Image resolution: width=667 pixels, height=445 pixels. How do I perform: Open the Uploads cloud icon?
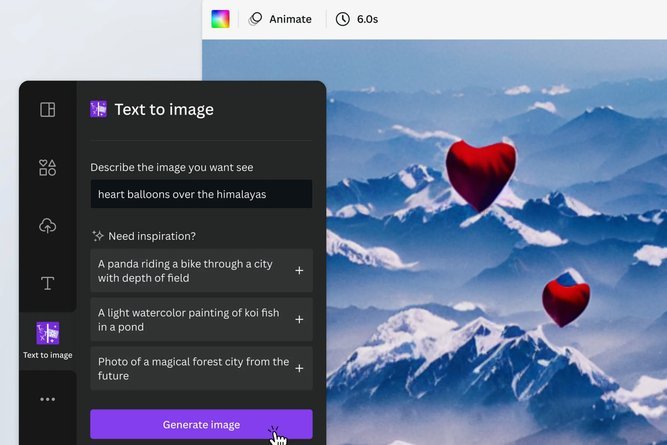48,225
